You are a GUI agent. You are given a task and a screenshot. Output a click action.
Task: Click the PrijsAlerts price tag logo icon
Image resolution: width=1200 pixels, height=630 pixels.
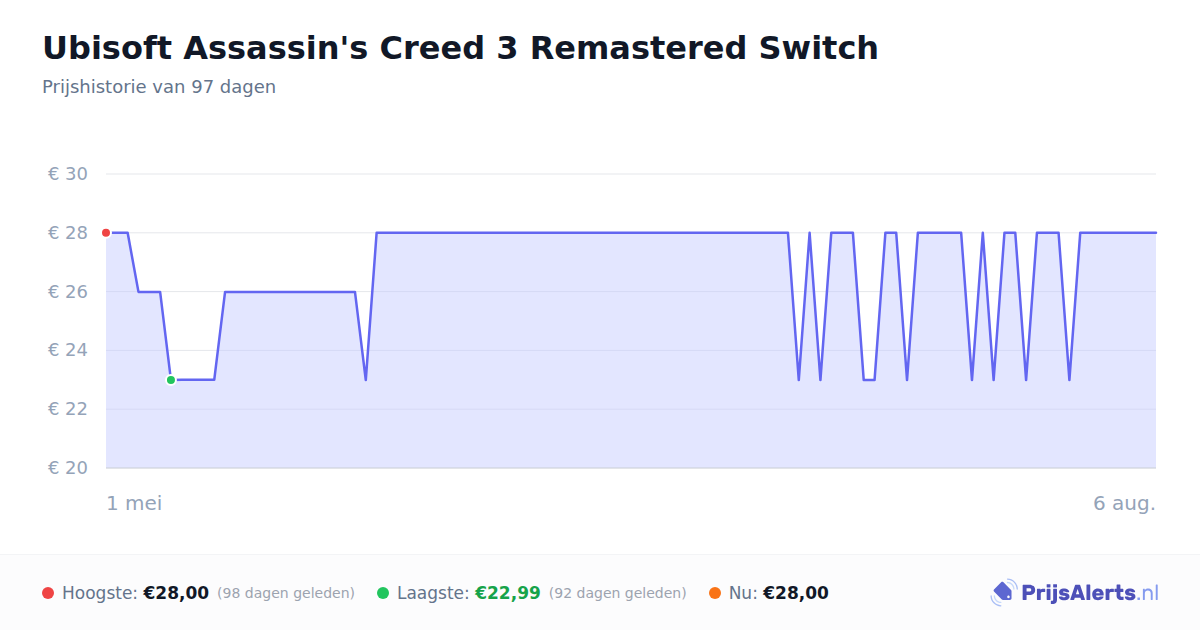(x=1003, y=593)
